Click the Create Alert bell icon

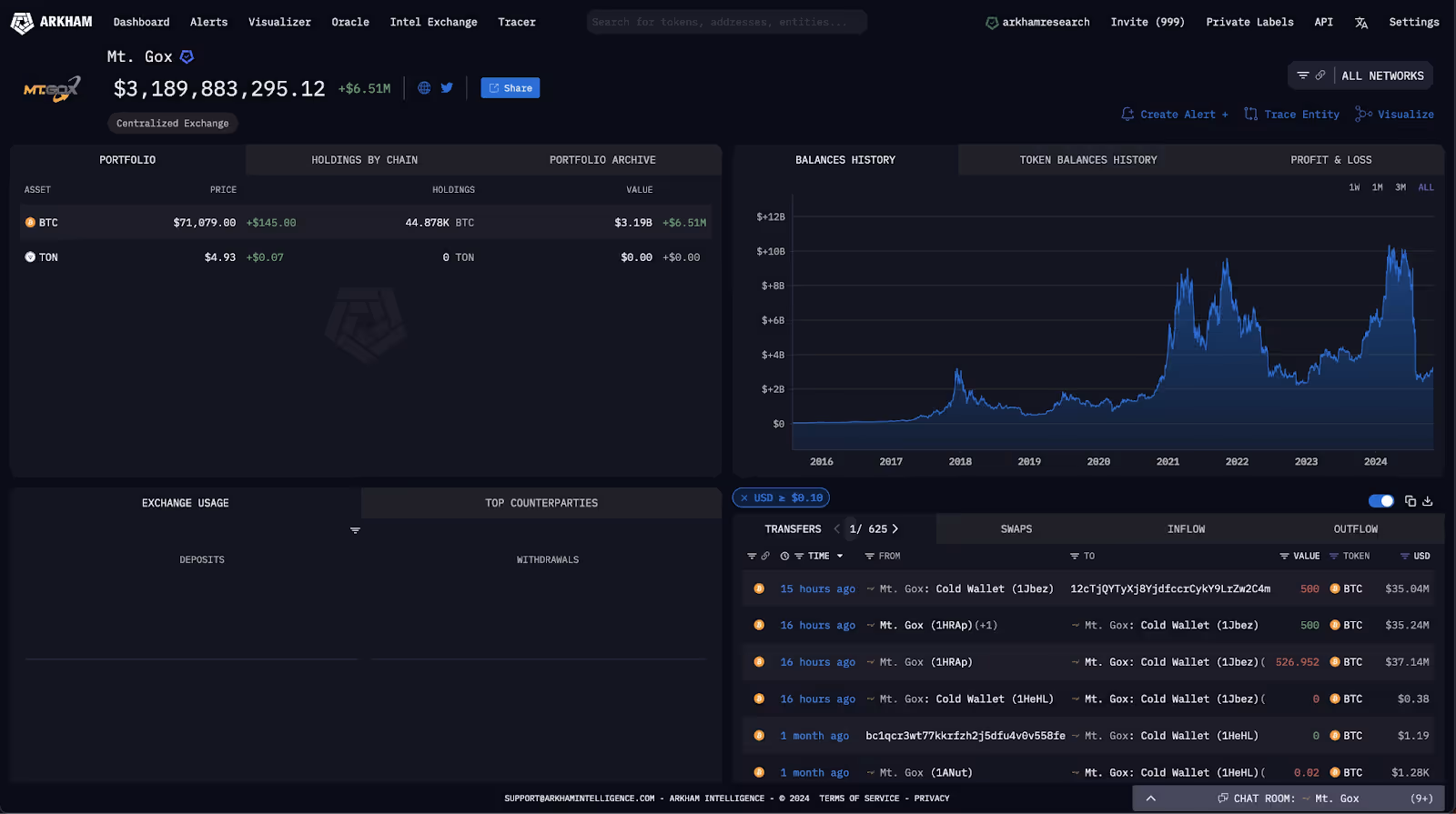coord(1127,114)
